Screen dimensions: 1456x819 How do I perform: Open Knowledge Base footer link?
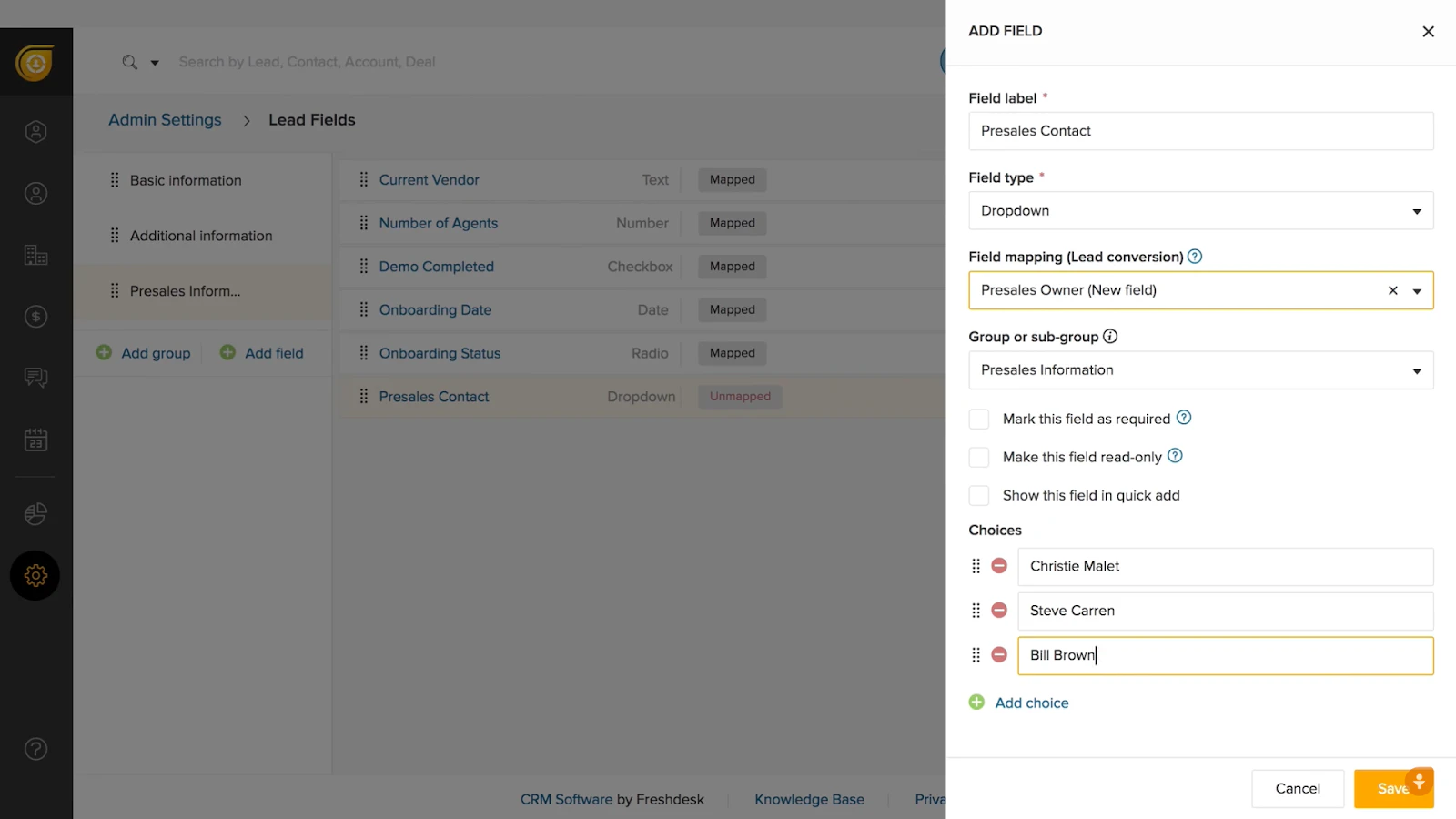click(x=809, y=800)
